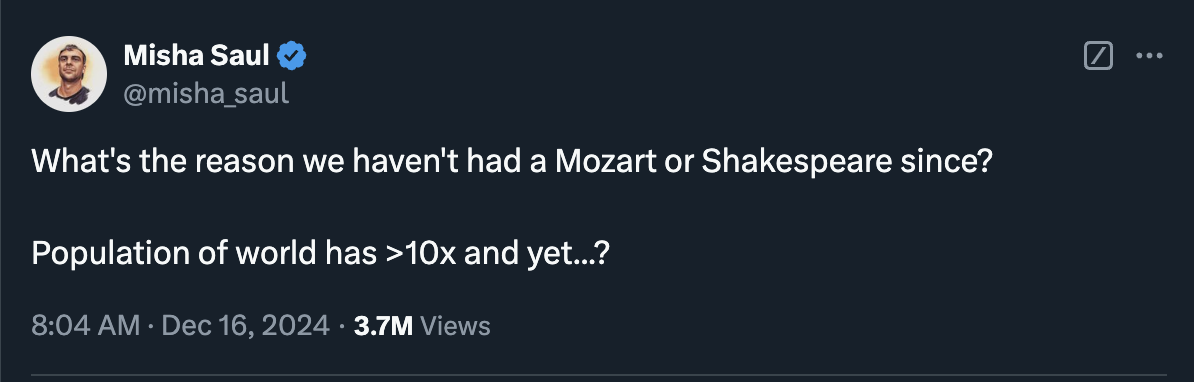Viewport: 1194px width, 382px height.
Task: Click the dot separator before 3.7M
Action: click(342, 326)
